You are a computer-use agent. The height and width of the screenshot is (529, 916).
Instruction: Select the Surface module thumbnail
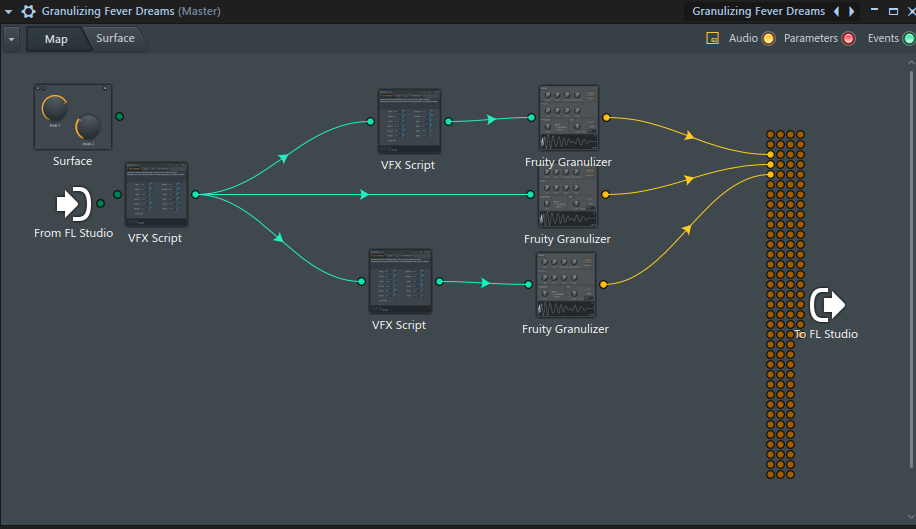point(73,117)
